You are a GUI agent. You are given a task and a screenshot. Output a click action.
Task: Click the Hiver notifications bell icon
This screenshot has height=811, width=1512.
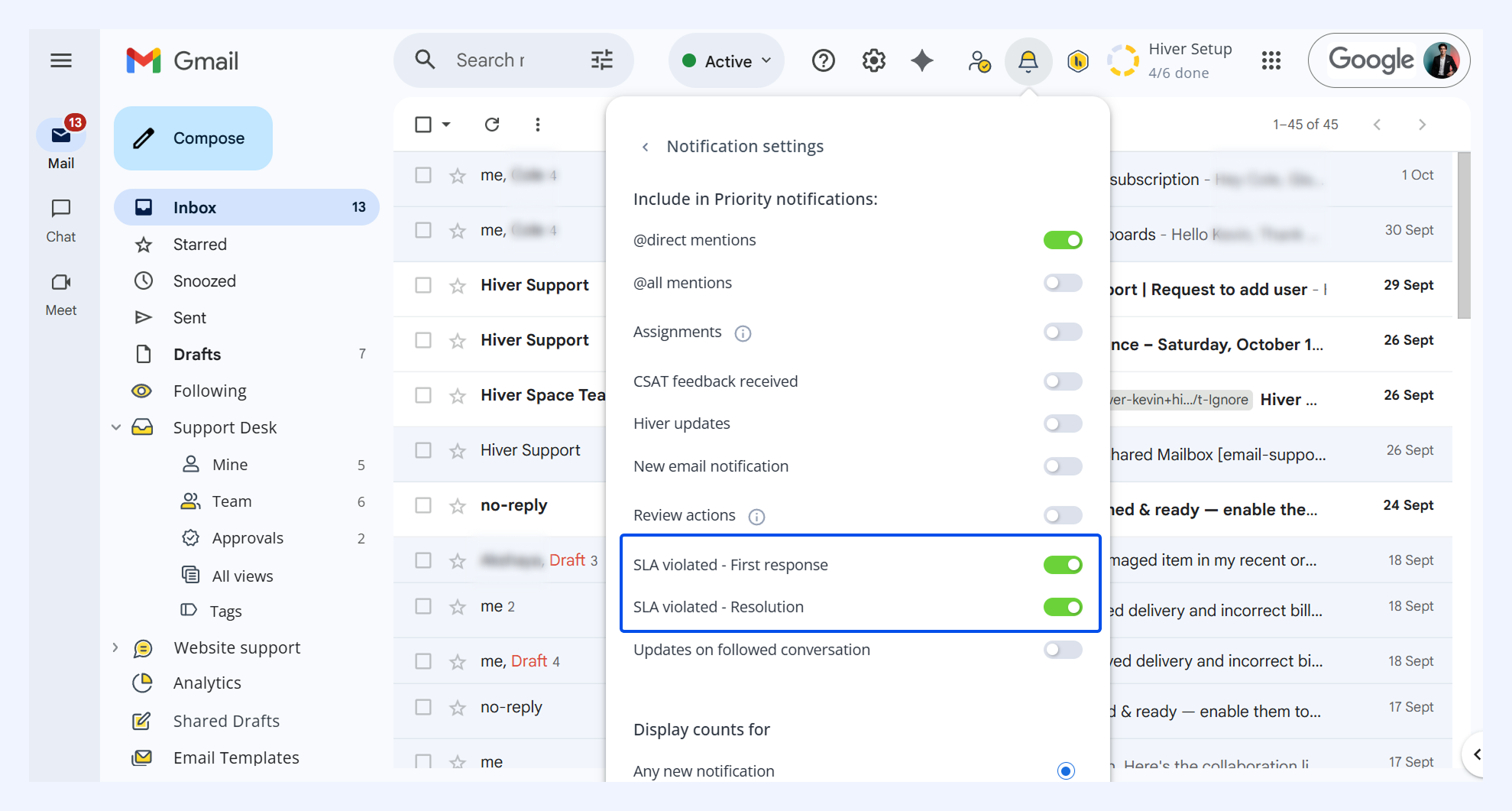point(1028,60)
